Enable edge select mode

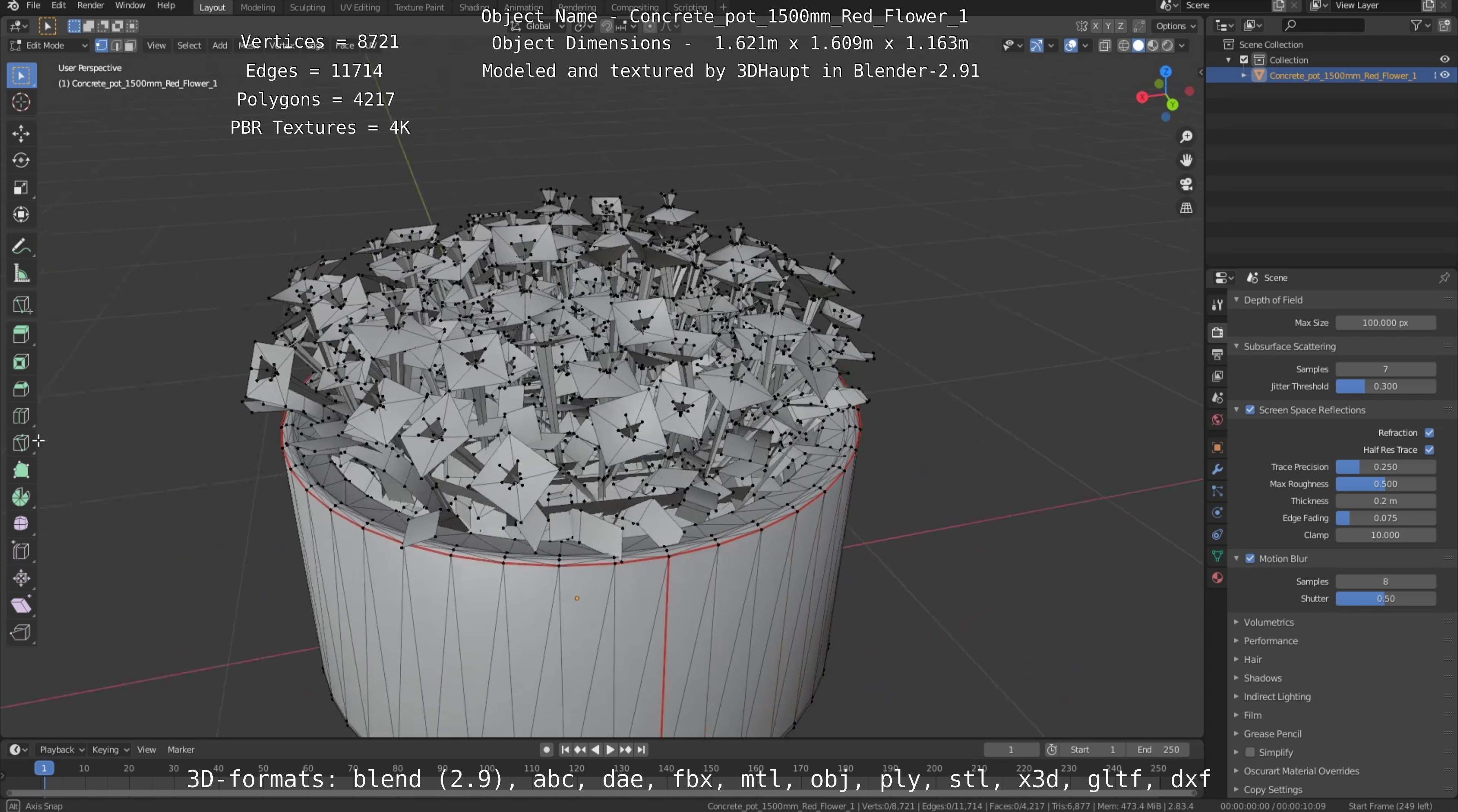116,46
